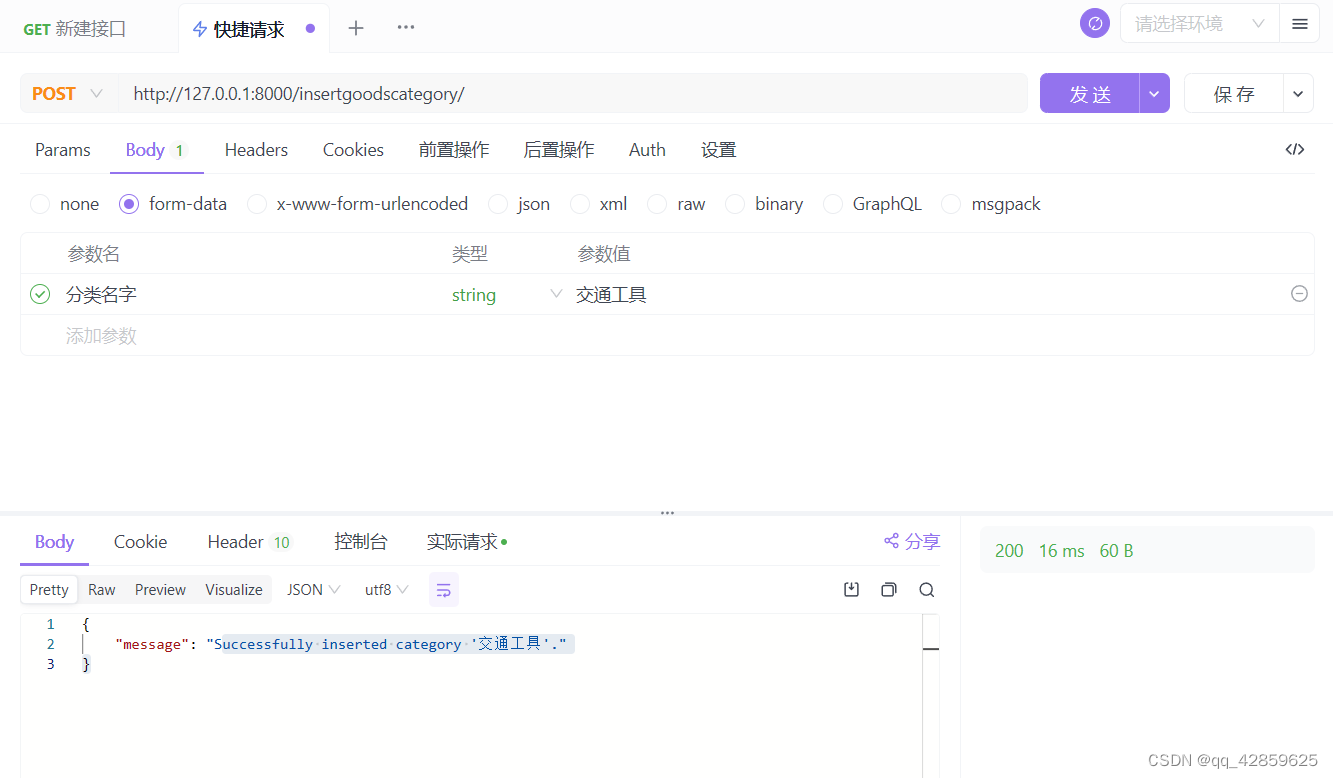Switch response view to Preview
Viewport: 1333px width, 778px height.
[160, 590]
